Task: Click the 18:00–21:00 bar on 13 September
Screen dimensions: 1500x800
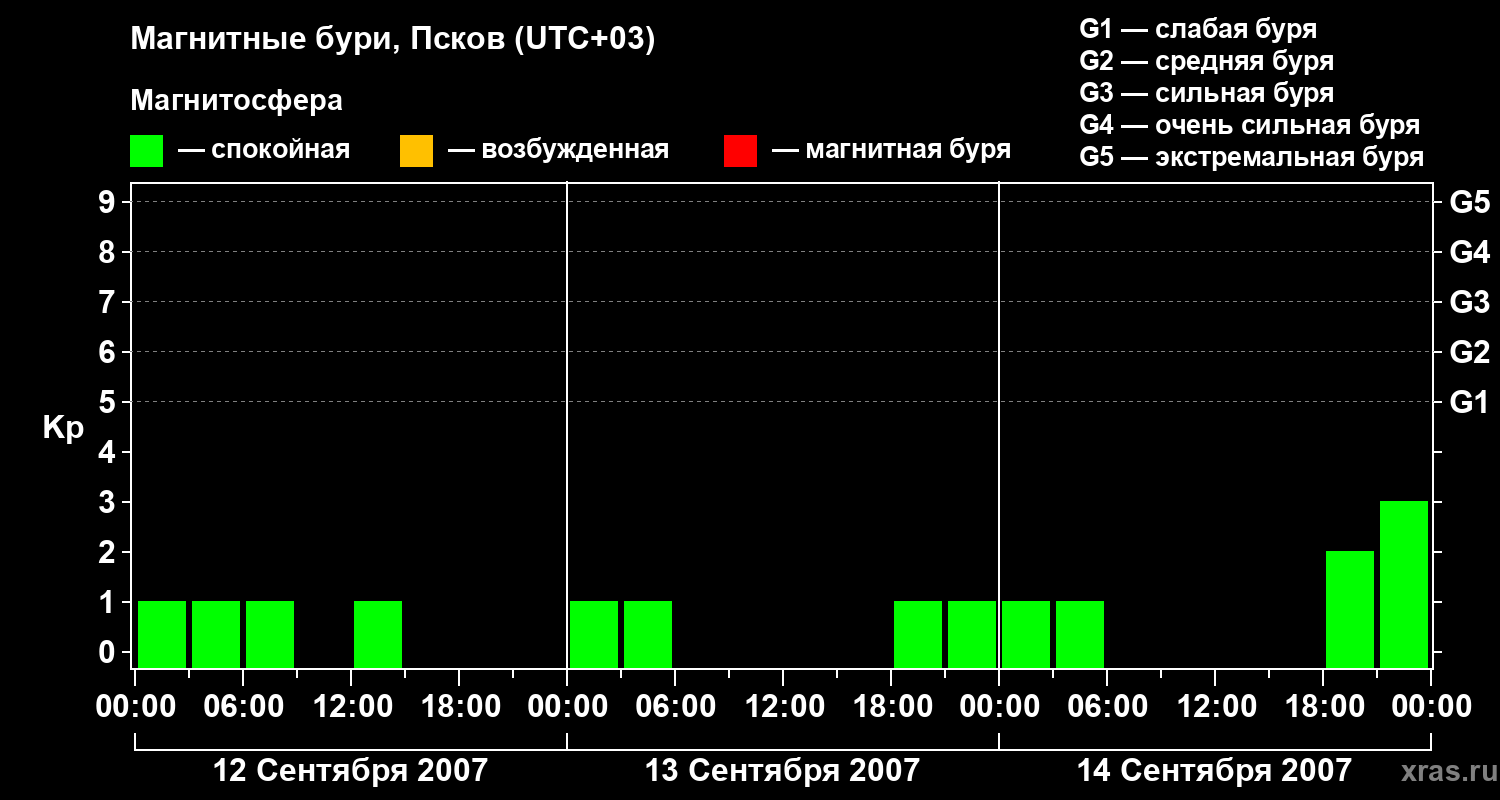Action: 918,634
